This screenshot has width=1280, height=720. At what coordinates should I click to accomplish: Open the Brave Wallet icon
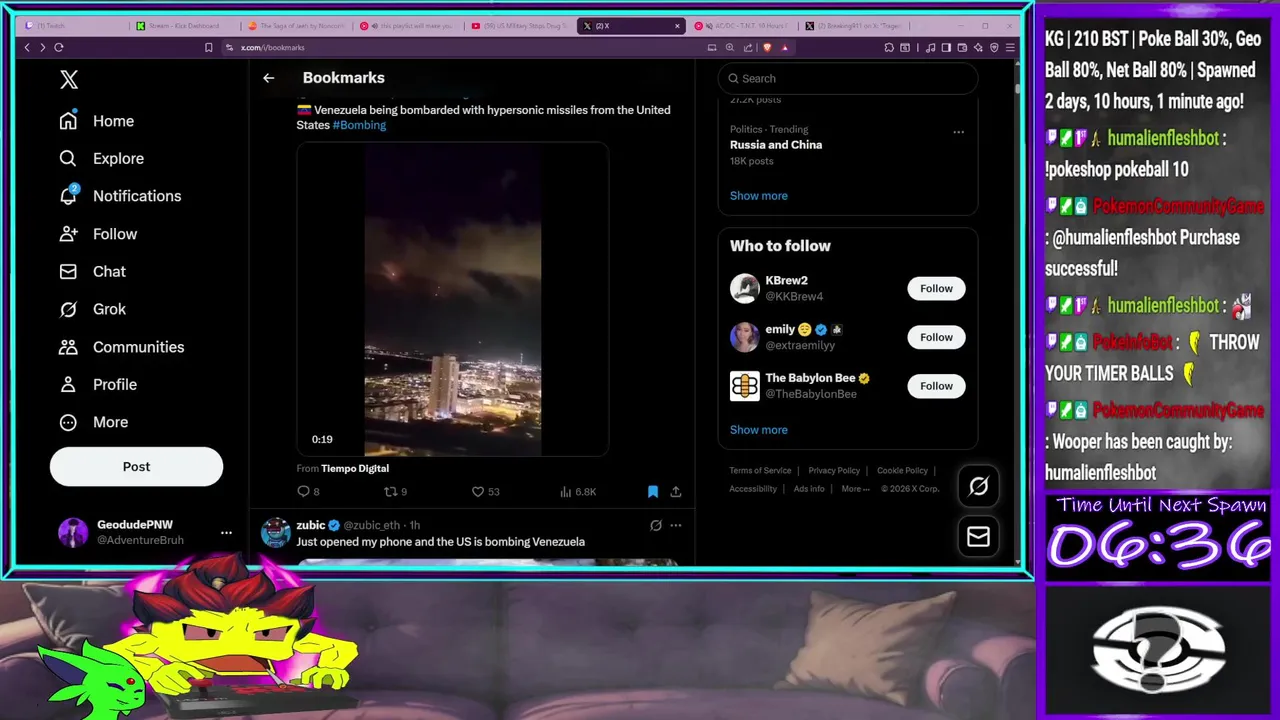[x=962, y=47]
